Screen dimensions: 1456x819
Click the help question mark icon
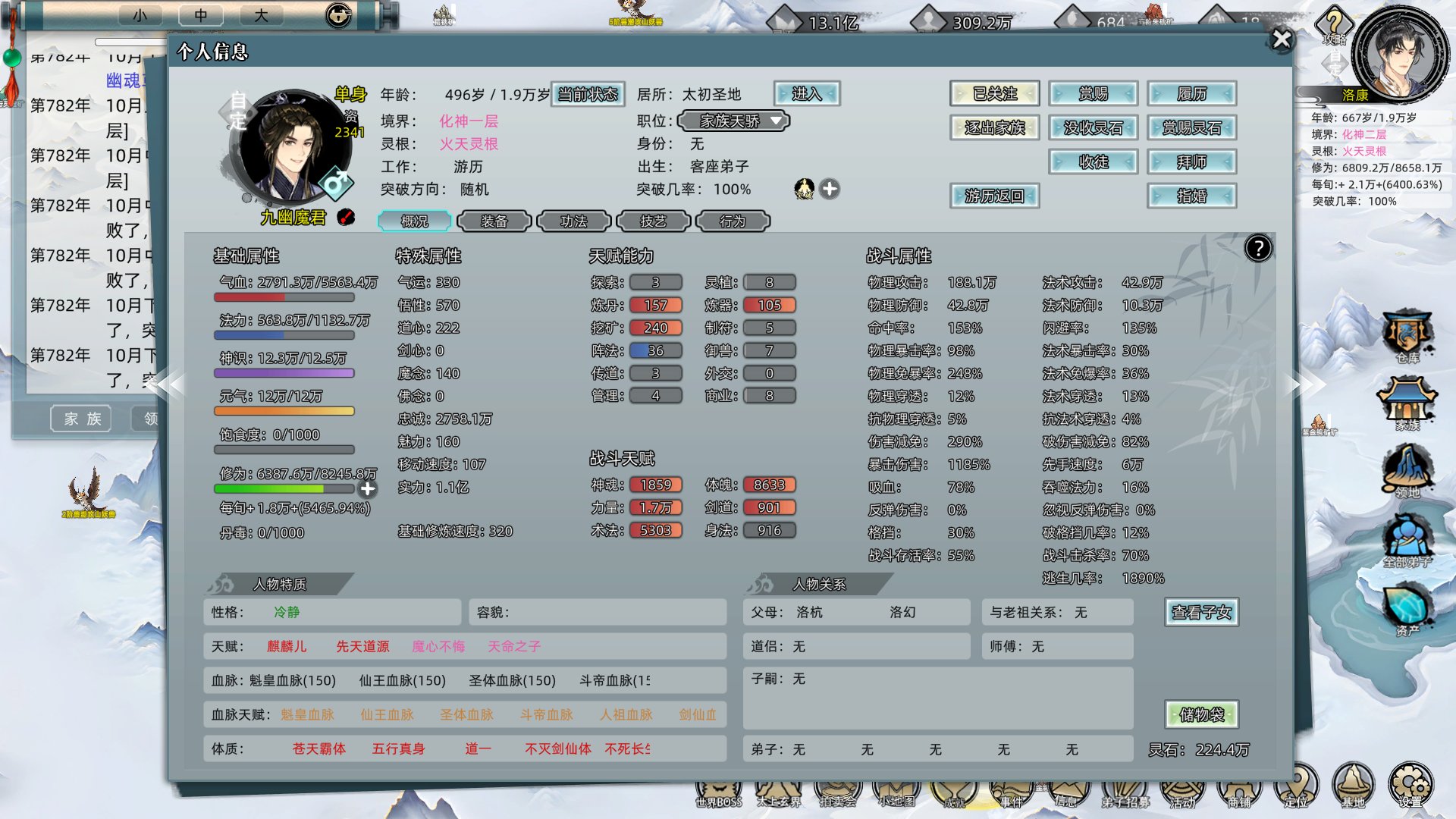(1258, 248)
